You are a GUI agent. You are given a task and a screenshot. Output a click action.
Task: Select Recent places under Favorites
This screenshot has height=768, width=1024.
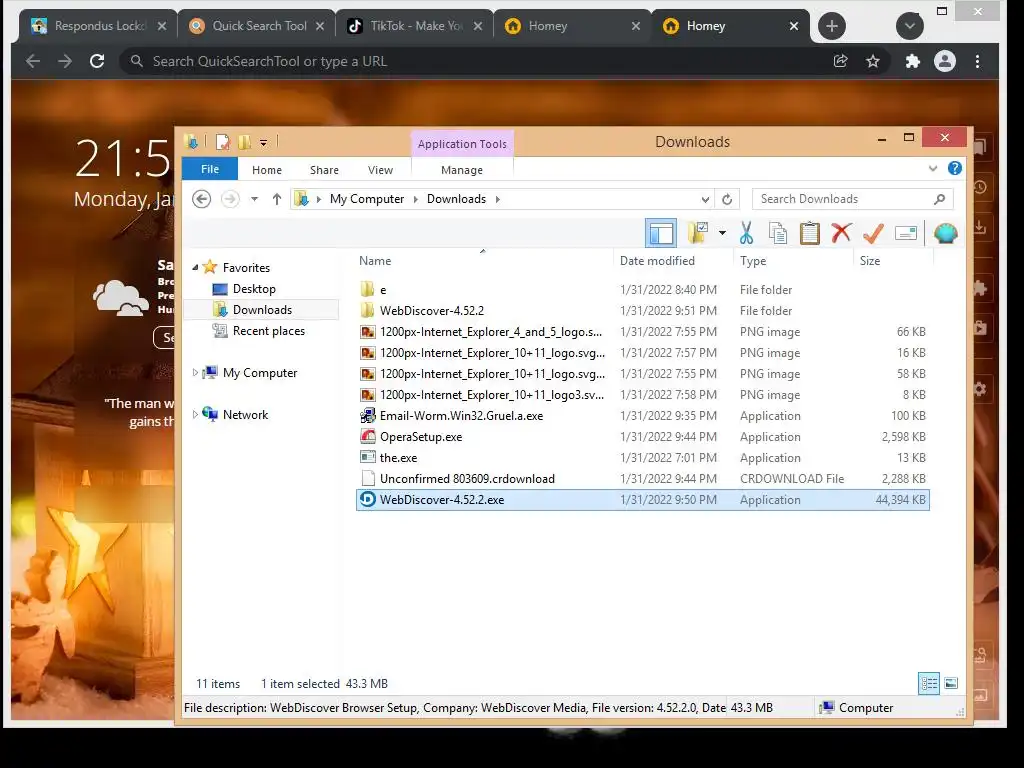click(268, 330)
